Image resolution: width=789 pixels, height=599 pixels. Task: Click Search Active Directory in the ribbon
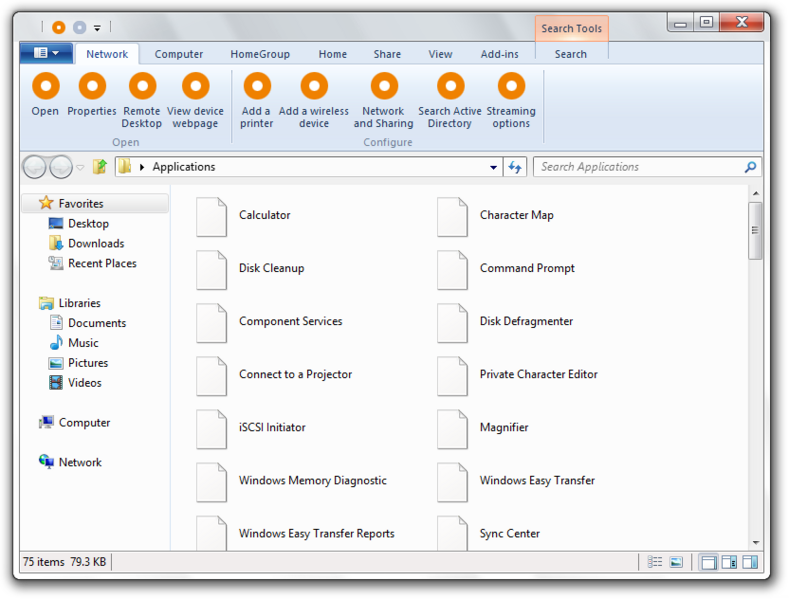coord(450,87)
